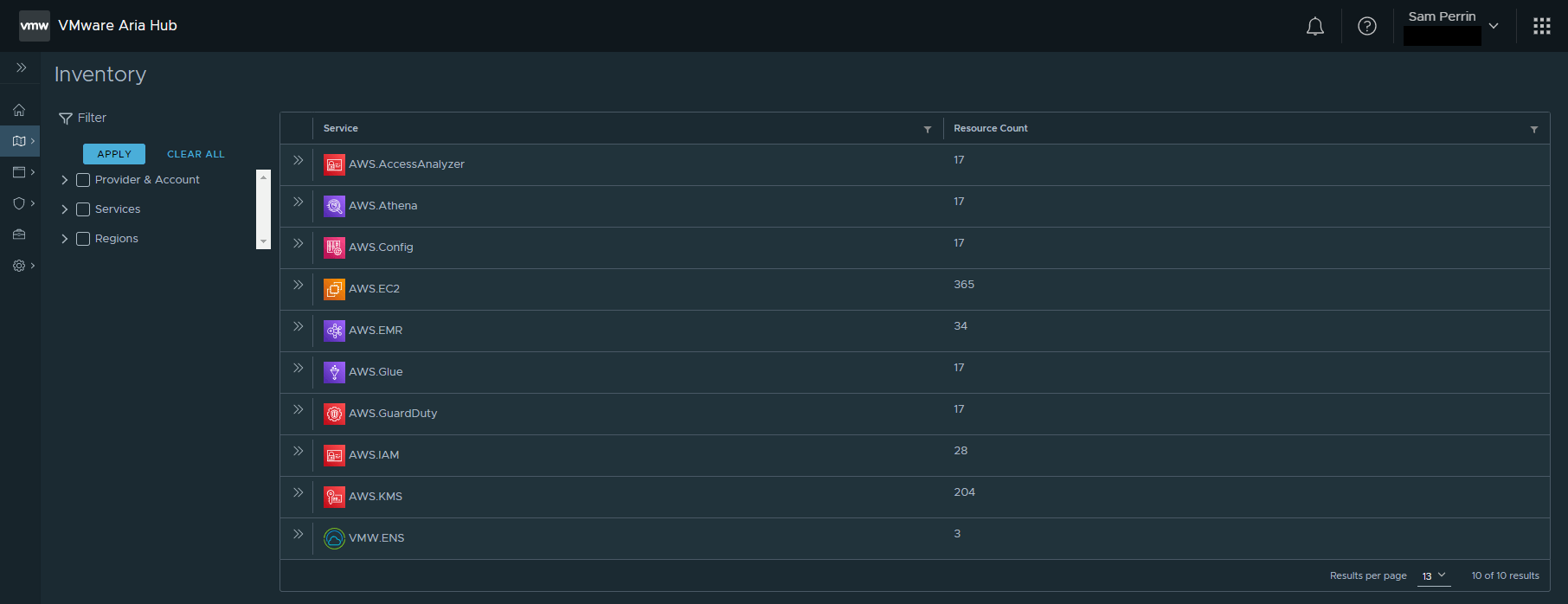Open the shield security sidebar icon

[x=19, y=203]
